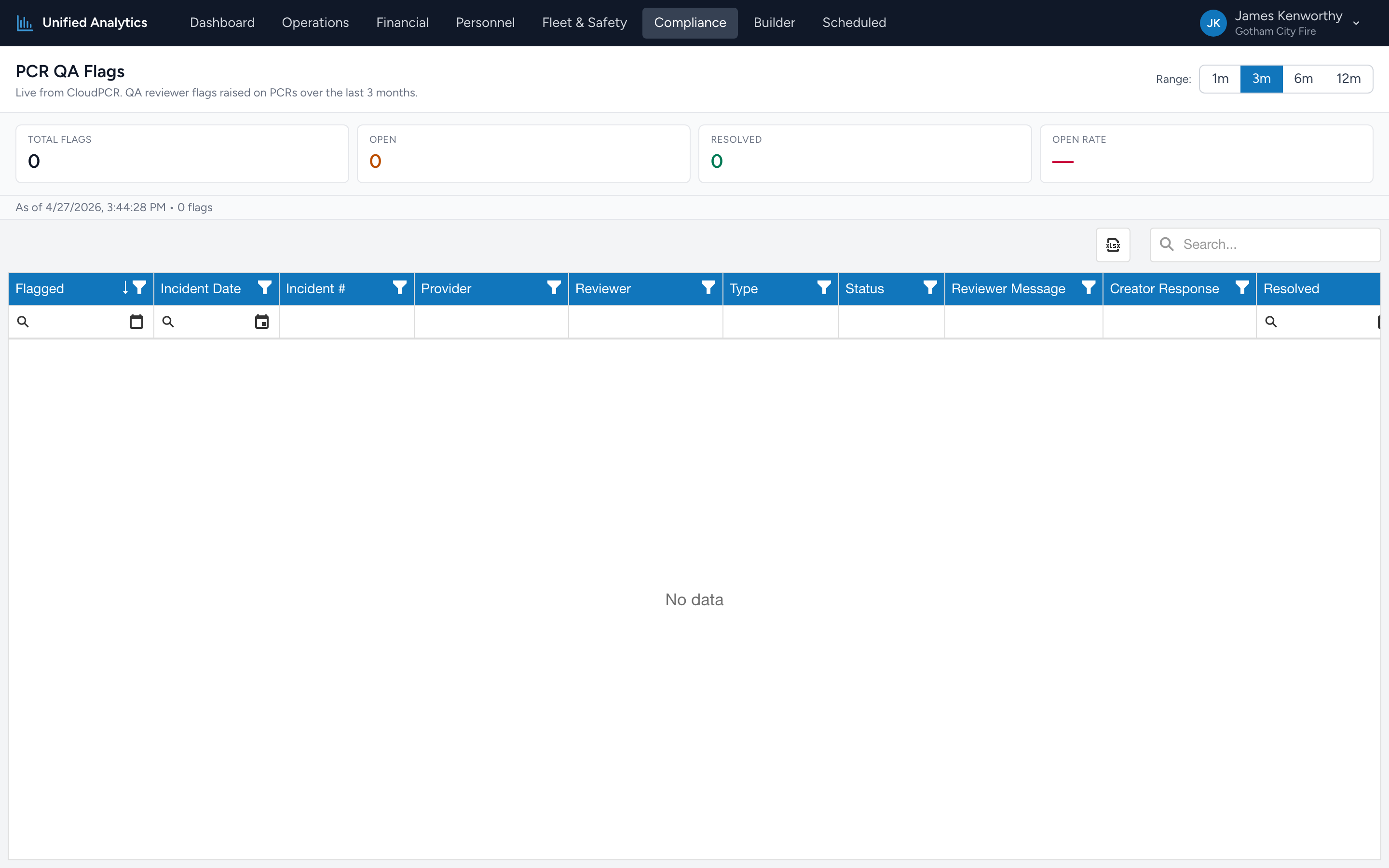Click the Status filter input cell
This screenshot has height=868, width=1389.
click(891, 322)
